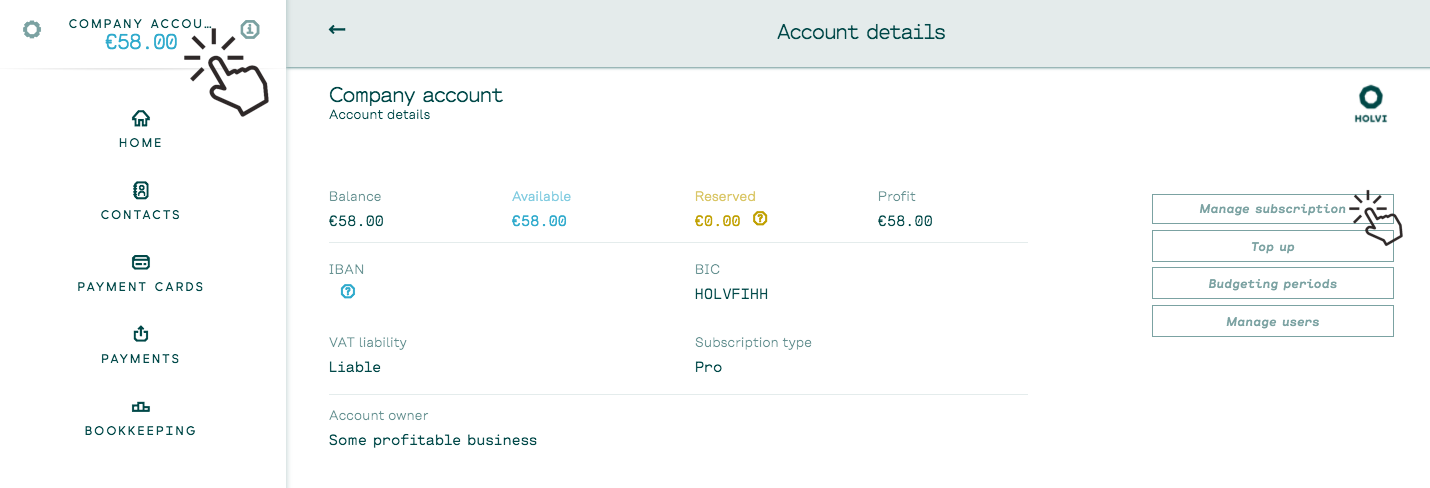Screen dimensions: 1430x488
Task: Select the HOME menu label
Action: (x=141, y=143)
